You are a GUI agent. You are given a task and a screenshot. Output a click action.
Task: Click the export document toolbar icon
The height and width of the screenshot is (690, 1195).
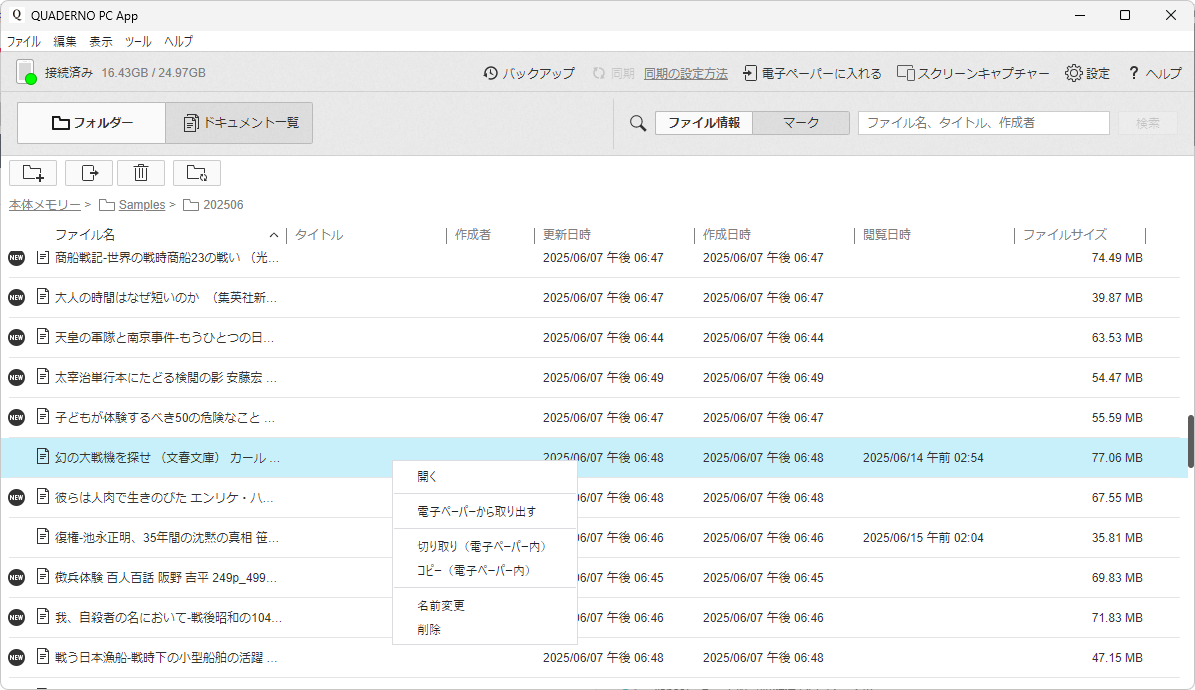coord(89,173)
